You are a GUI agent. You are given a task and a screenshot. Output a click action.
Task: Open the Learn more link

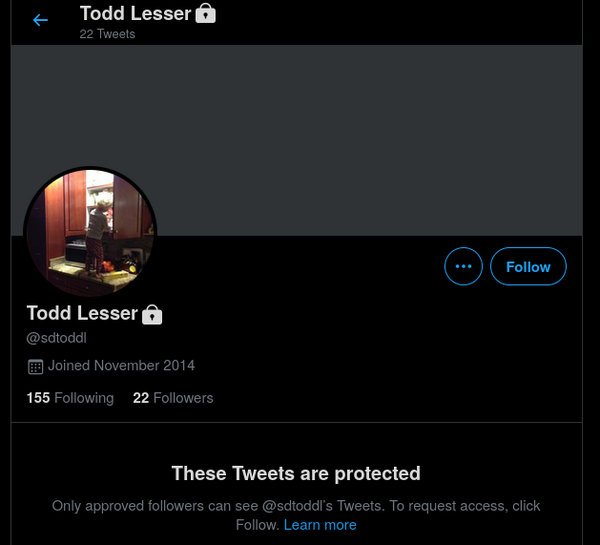pyautogui.click(x=320, y=525)
